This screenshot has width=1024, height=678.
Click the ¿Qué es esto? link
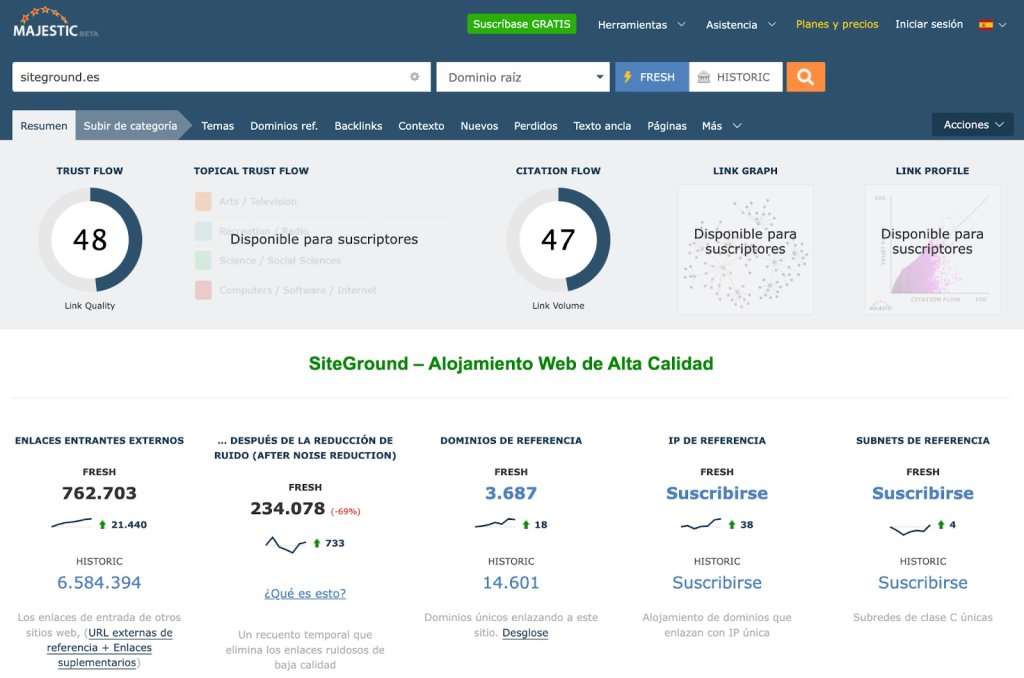(305, 593)
